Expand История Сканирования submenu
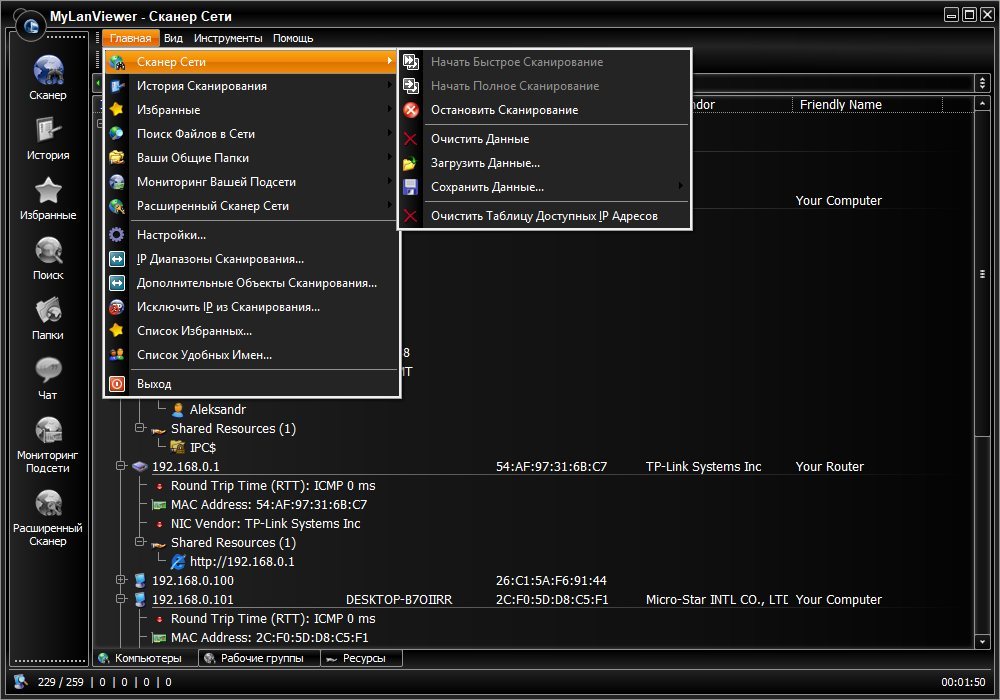 201,86
